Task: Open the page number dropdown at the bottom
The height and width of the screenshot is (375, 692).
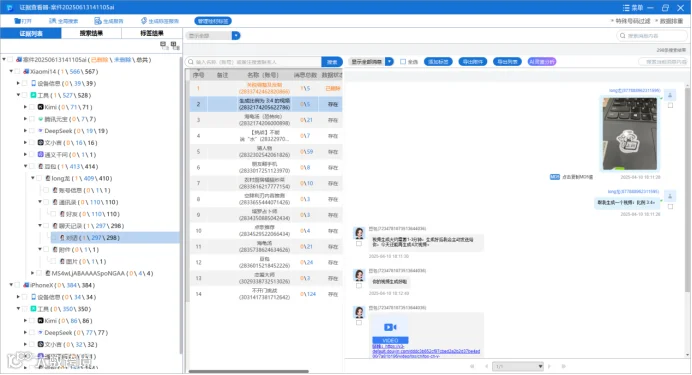Action: click(x=518, y=366)
